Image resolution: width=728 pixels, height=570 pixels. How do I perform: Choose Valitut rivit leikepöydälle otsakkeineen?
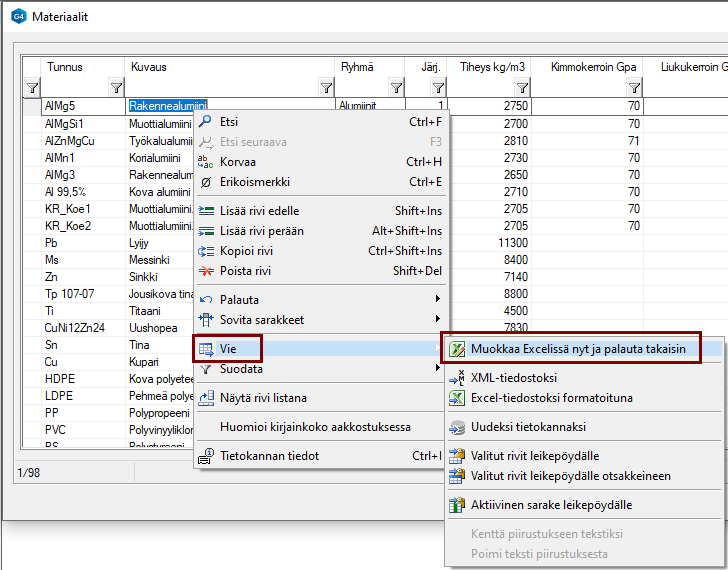click(x=570, y=476)
